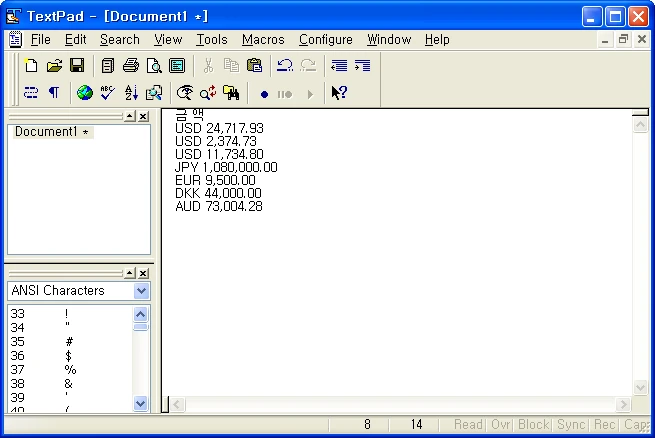
Task: Outdent lines with decrease indent icon
Action: pyautogui.click(x=339, y=66)
